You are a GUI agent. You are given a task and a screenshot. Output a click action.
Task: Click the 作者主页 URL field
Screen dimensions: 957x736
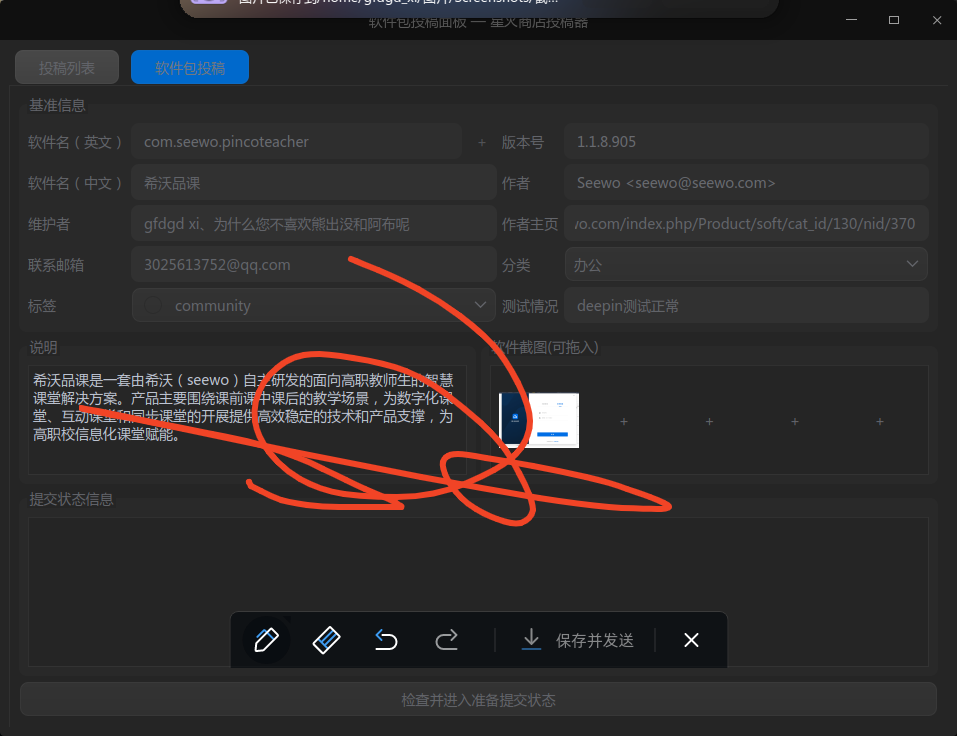[x=745, y=224]
